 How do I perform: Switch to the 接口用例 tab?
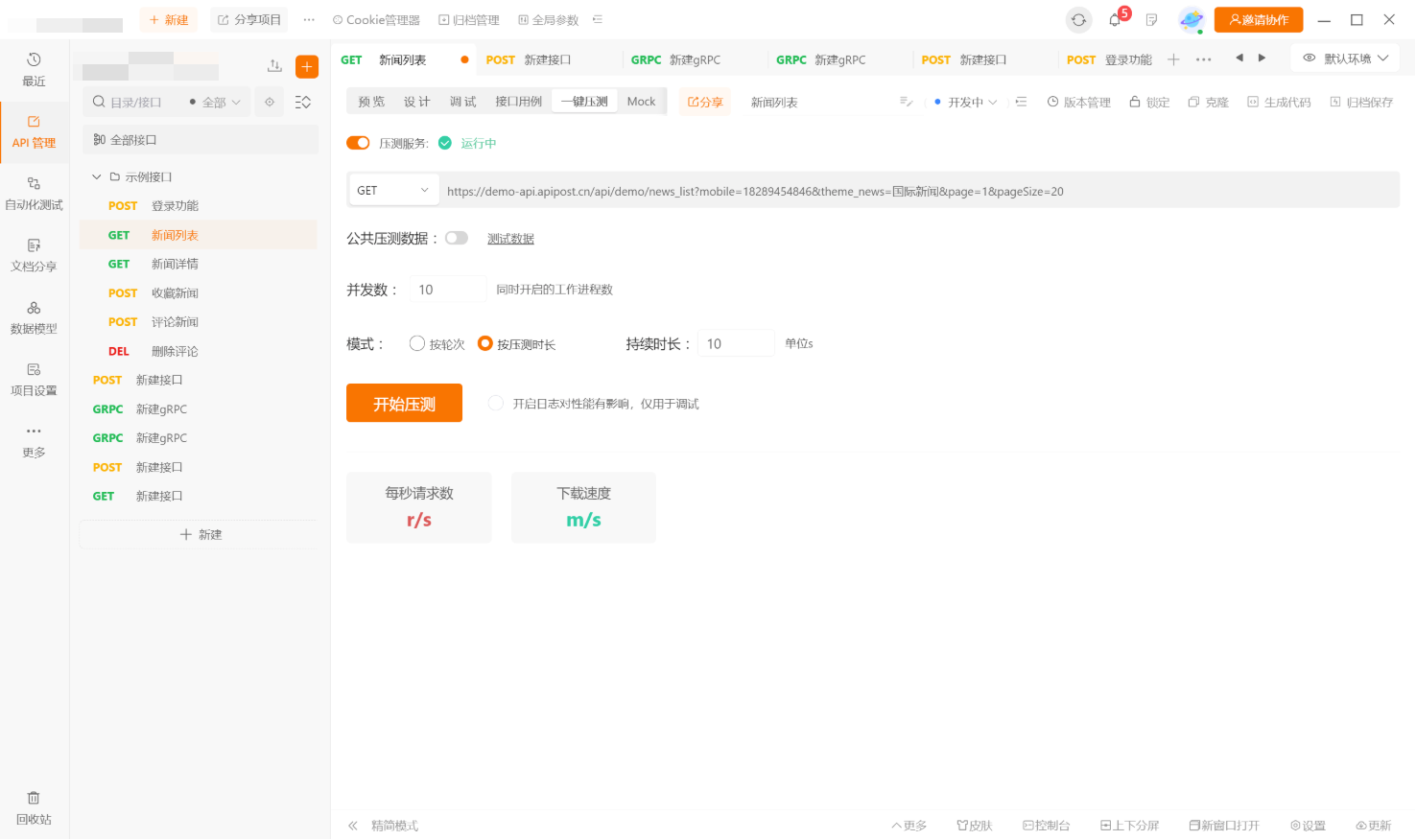518,102
